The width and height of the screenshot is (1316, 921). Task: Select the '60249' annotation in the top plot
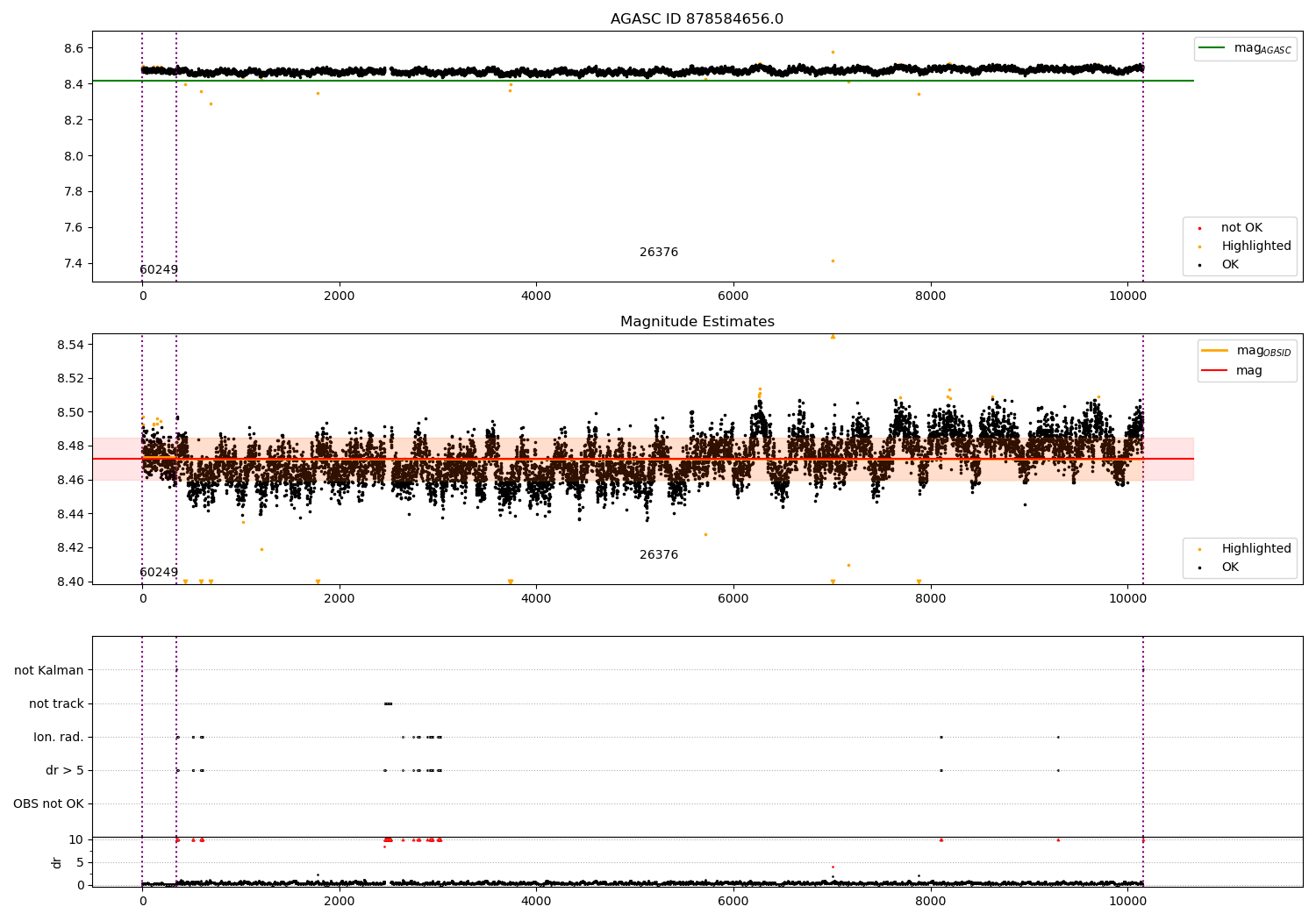(159, 270)
